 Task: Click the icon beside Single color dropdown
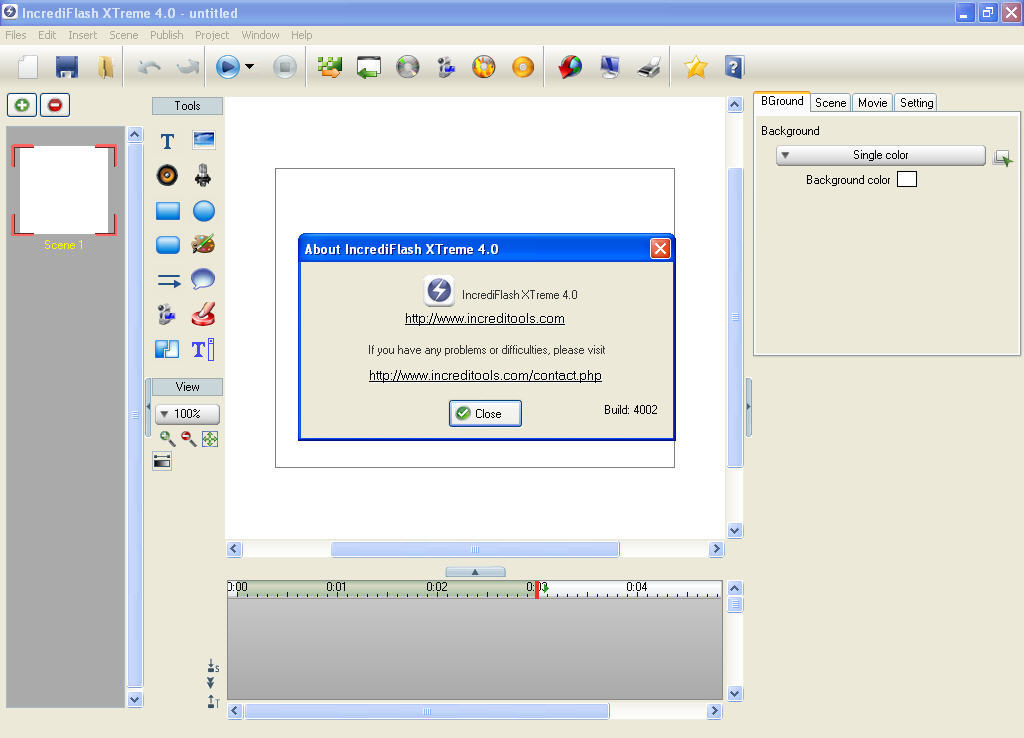coord(1002,157)
